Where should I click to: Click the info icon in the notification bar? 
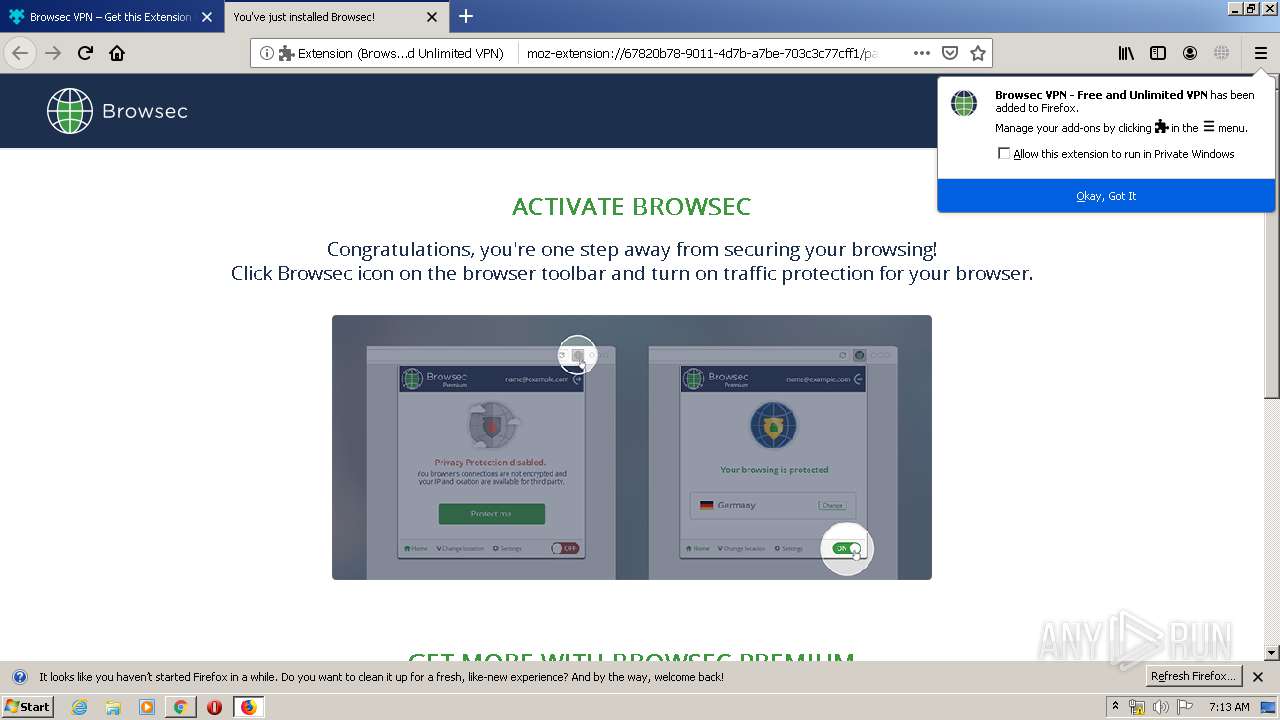19,677
